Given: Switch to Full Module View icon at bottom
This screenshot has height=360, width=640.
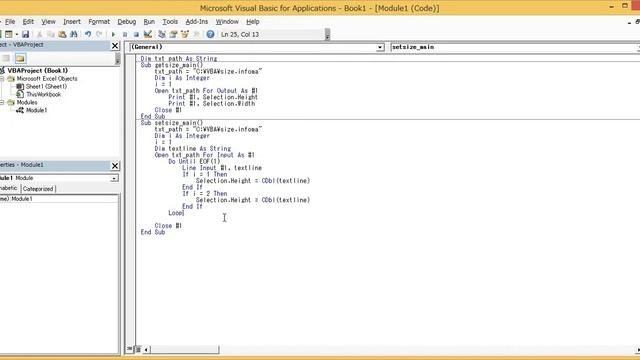Looking at the screenshot, I should [138, 349].
